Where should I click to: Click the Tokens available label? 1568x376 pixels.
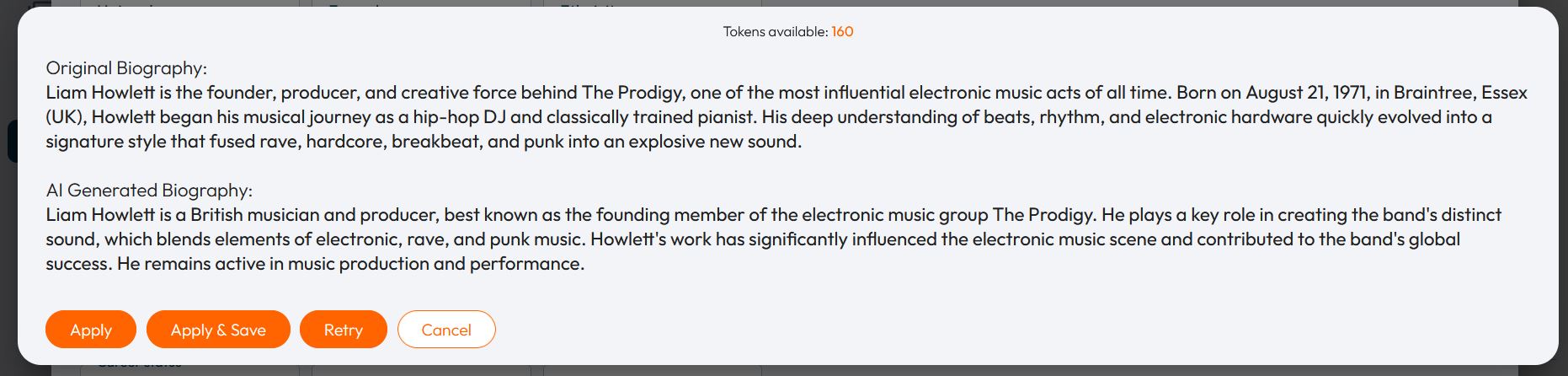click(775, 32)
